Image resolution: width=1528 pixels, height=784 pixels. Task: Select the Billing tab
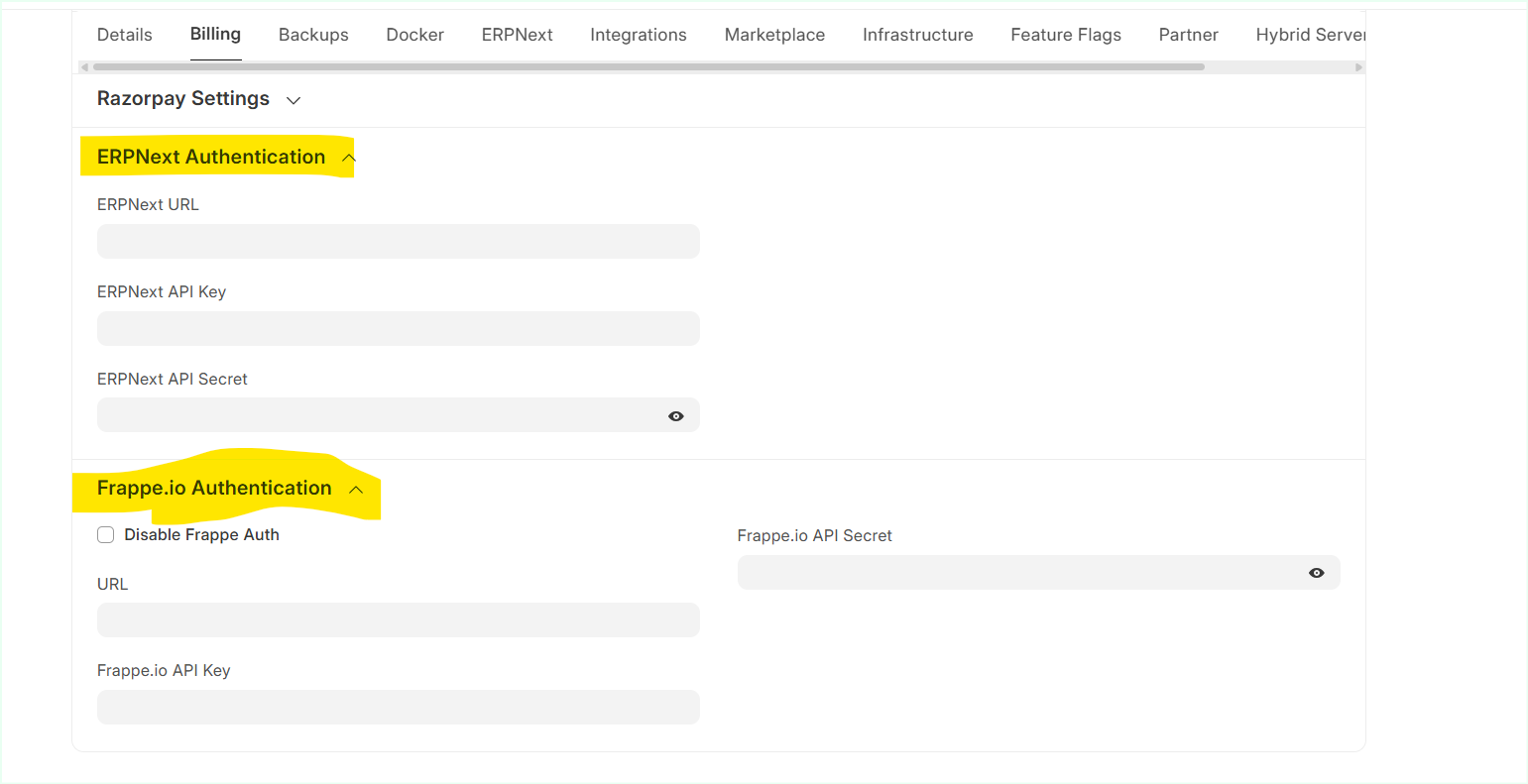215,34
